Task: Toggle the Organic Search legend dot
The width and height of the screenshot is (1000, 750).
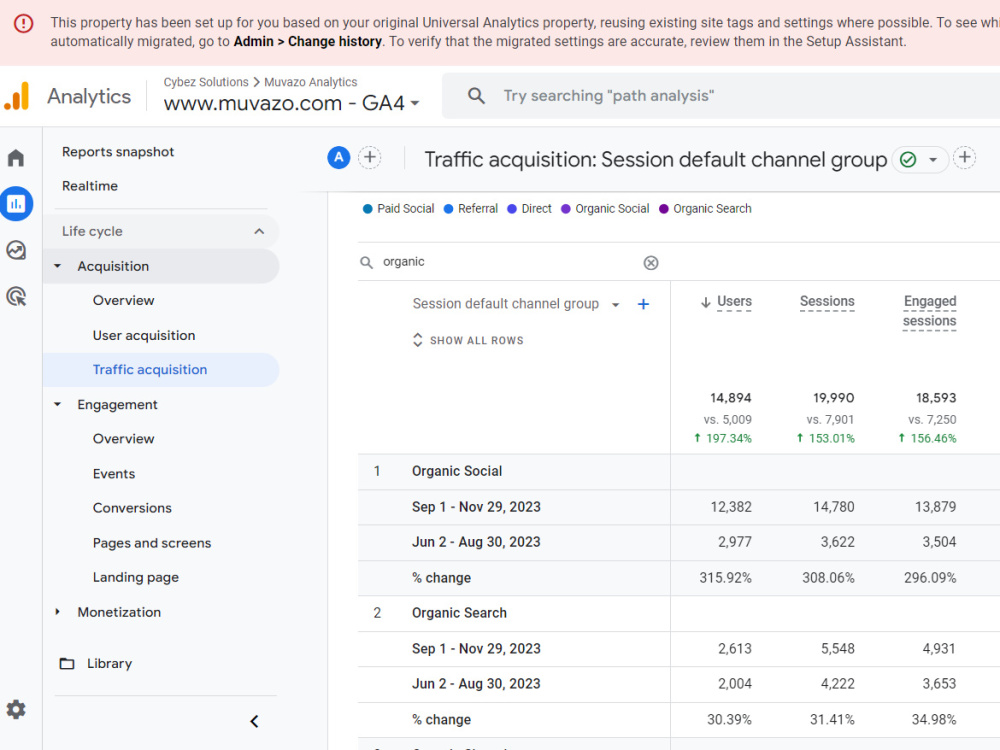Action: 664,209
